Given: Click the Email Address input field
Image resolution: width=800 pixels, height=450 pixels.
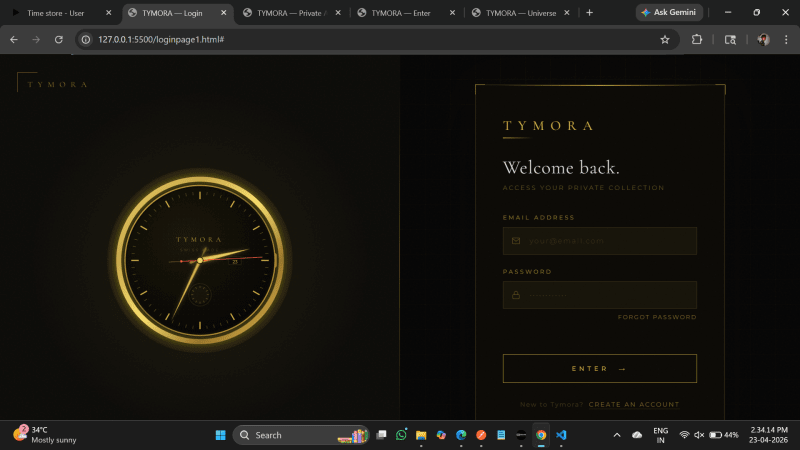Looking at the screenshot, I should point(599,241).
